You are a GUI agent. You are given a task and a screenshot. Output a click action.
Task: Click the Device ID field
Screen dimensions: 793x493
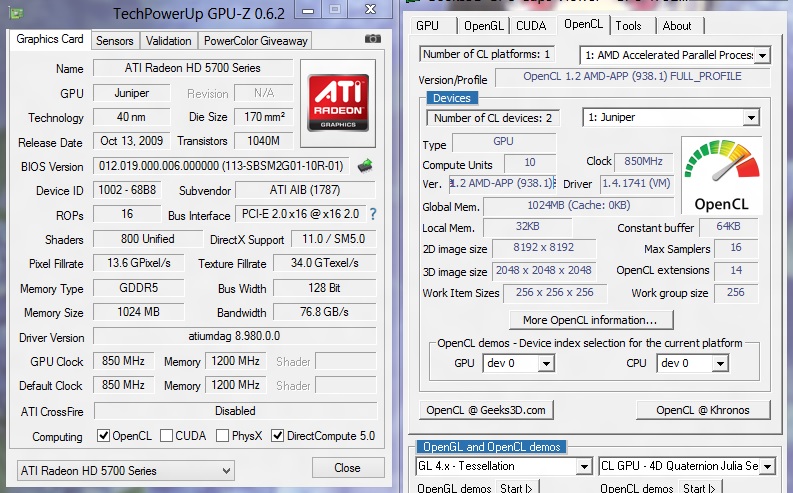(127, 190)
